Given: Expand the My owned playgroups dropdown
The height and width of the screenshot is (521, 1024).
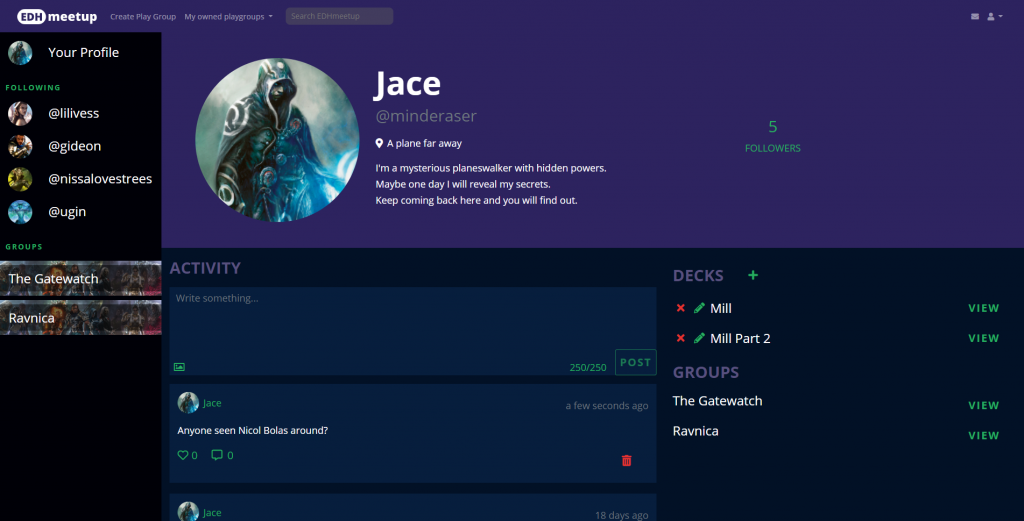Looking at the screenshot, I should tap(228, 17).
